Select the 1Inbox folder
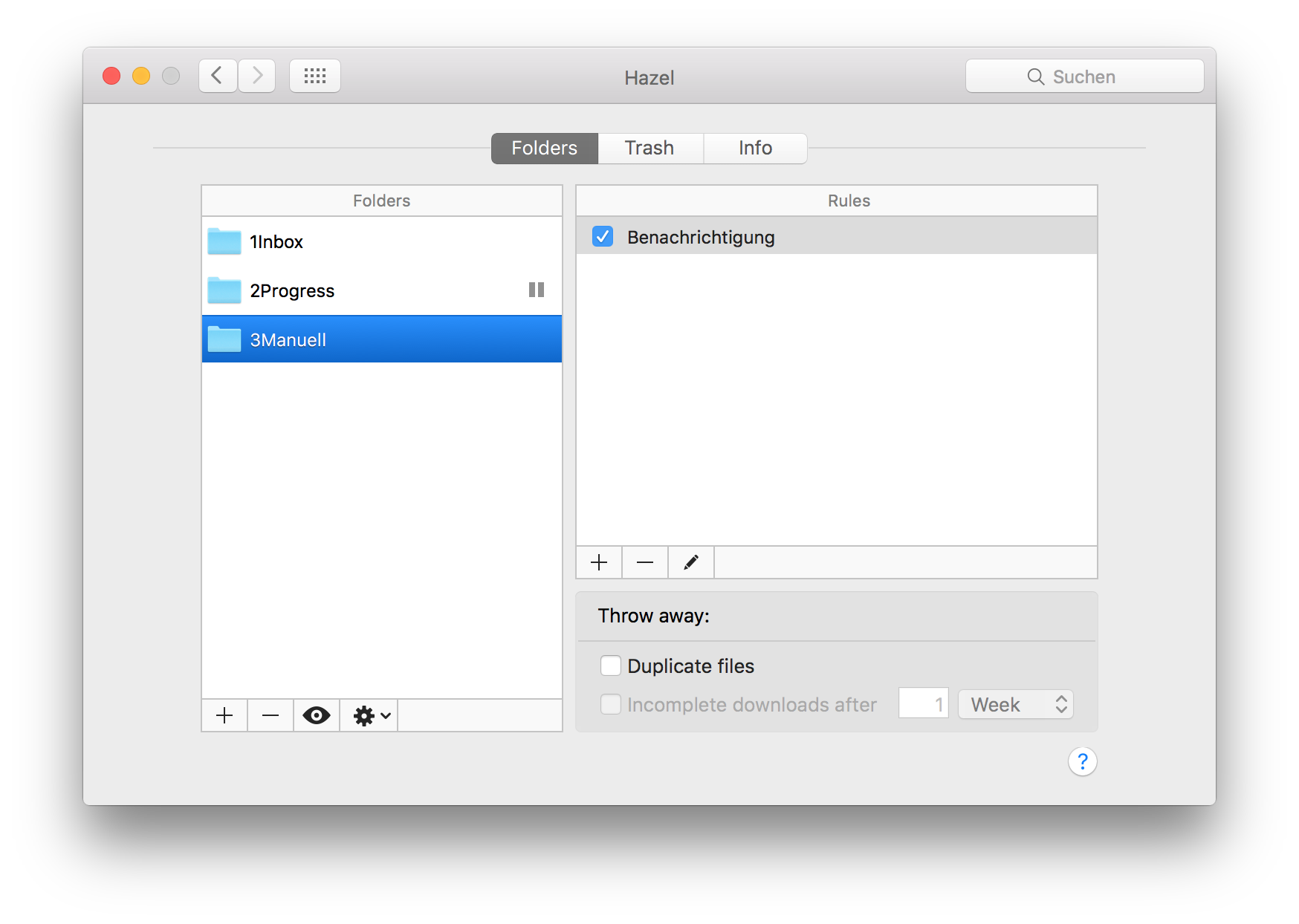The height and width of the screenshot is (924, 1299). (382, 241)
